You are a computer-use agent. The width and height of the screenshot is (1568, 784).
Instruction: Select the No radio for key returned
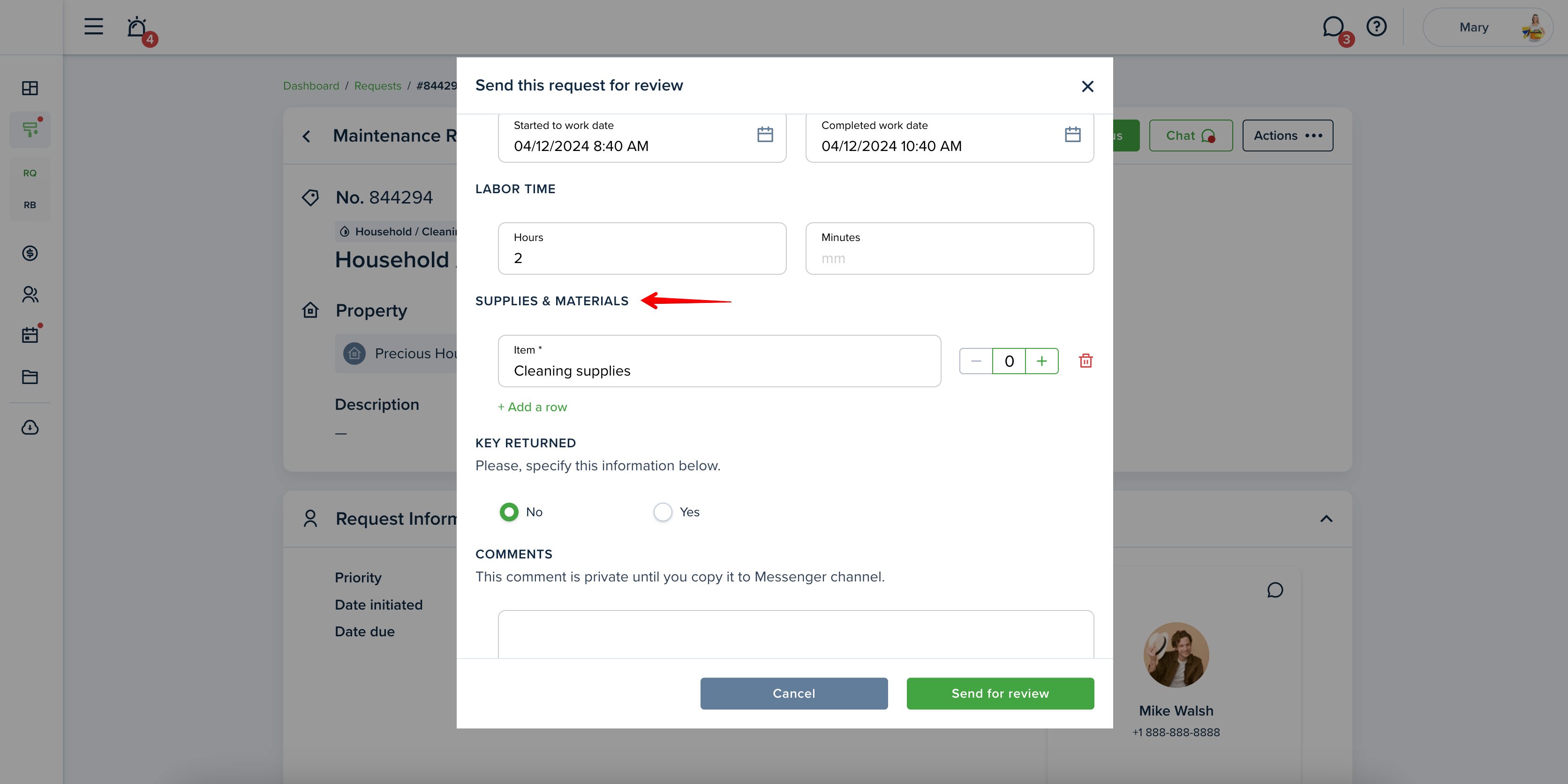pos(509,512)
